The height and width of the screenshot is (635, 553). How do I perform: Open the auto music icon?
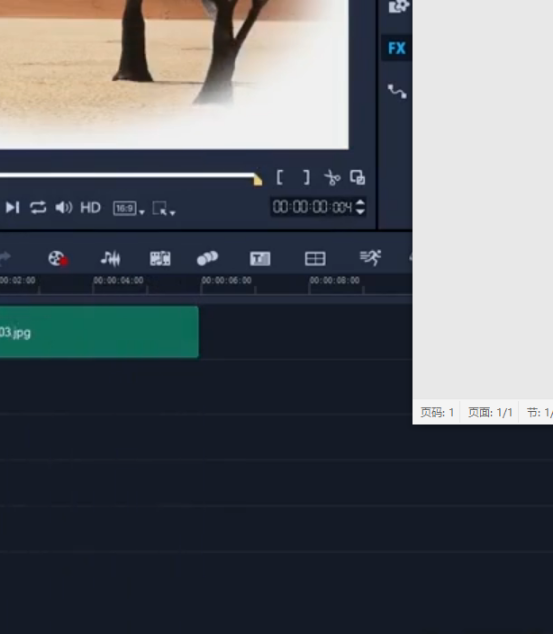tap(160, 258)
